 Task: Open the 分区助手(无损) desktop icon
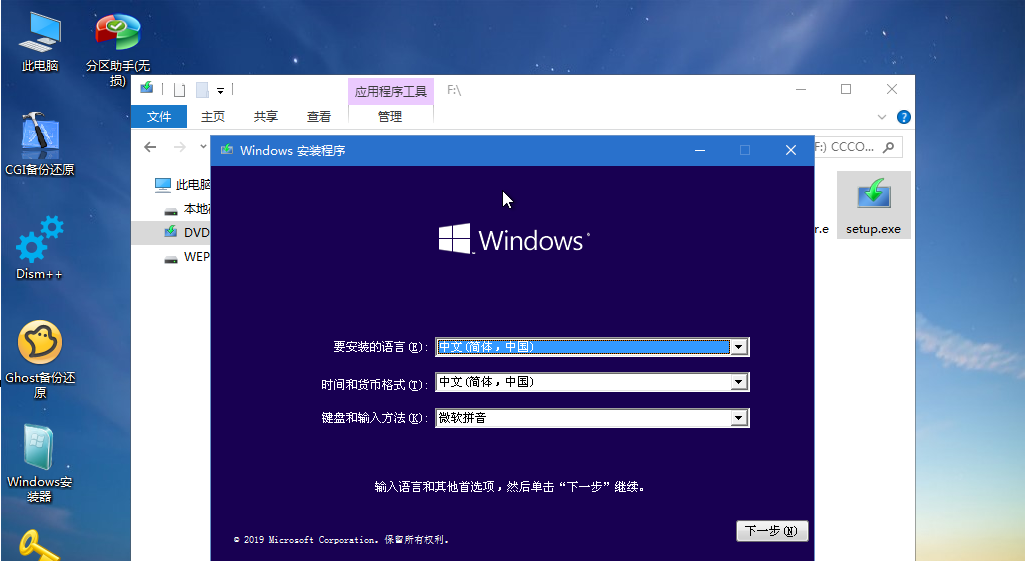point(118,49)
